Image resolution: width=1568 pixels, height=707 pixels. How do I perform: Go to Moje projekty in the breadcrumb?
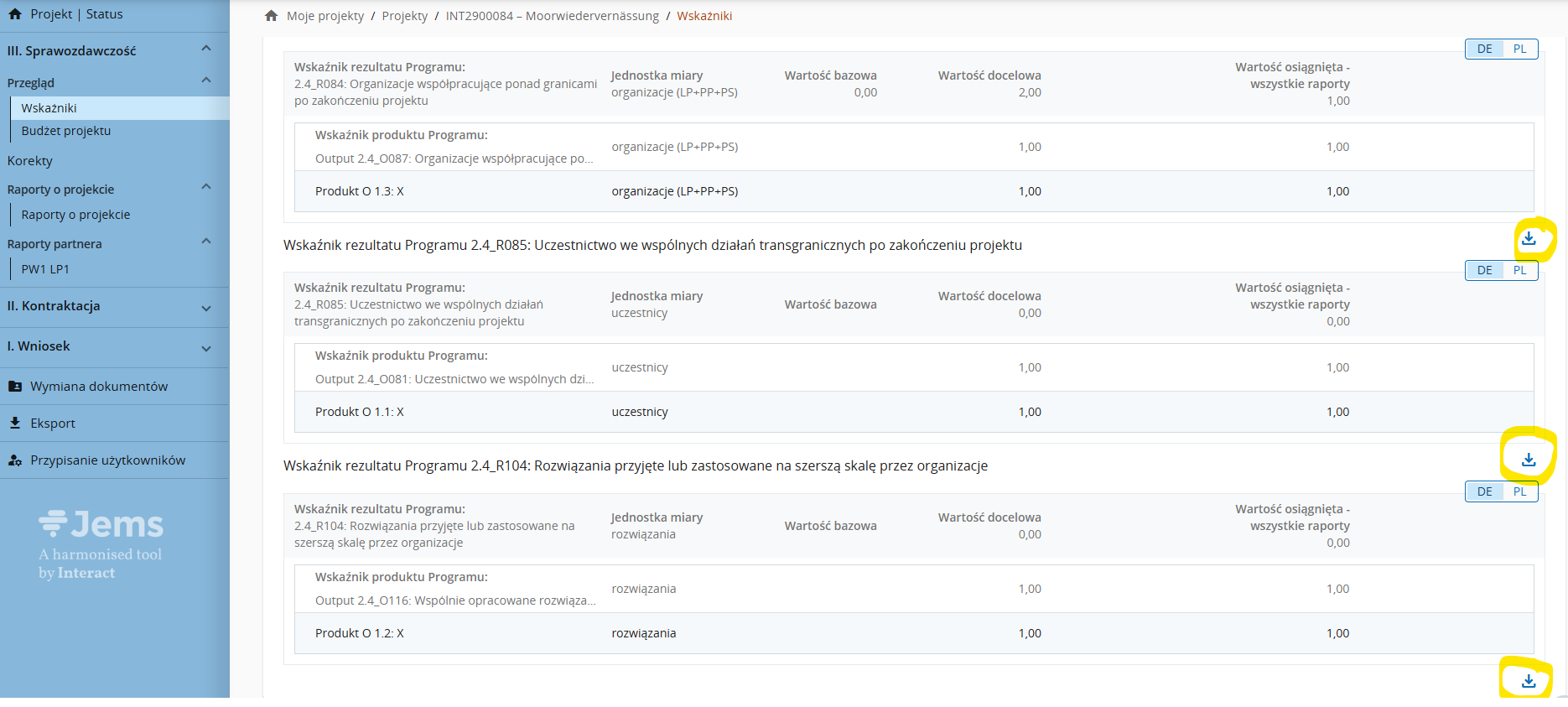click(x=325, y=16)
